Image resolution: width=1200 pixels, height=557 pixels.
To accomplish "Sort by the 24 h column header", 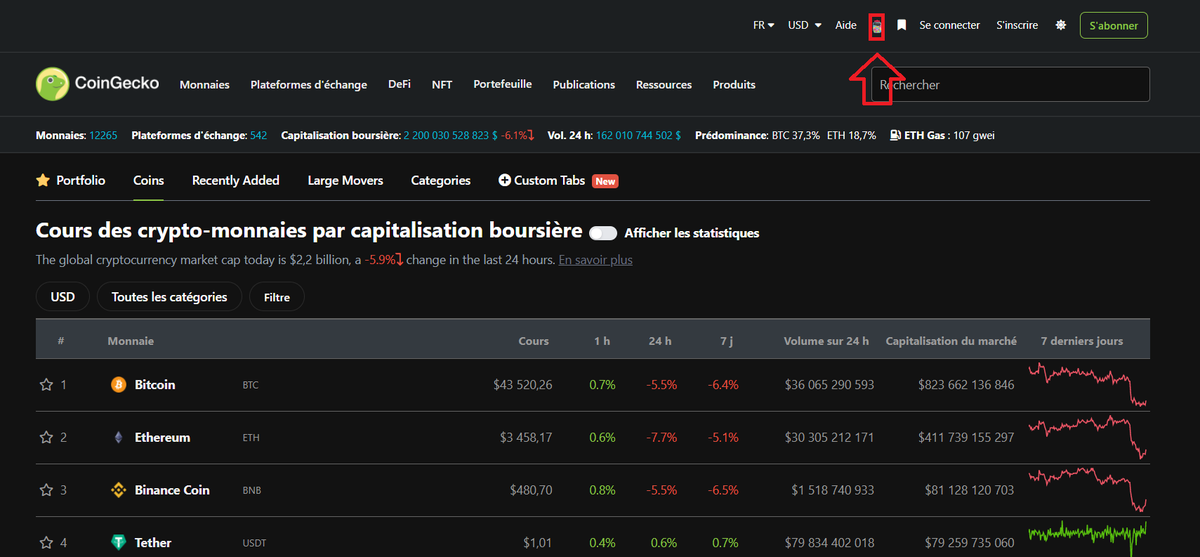I will click(x=660, y=341).
